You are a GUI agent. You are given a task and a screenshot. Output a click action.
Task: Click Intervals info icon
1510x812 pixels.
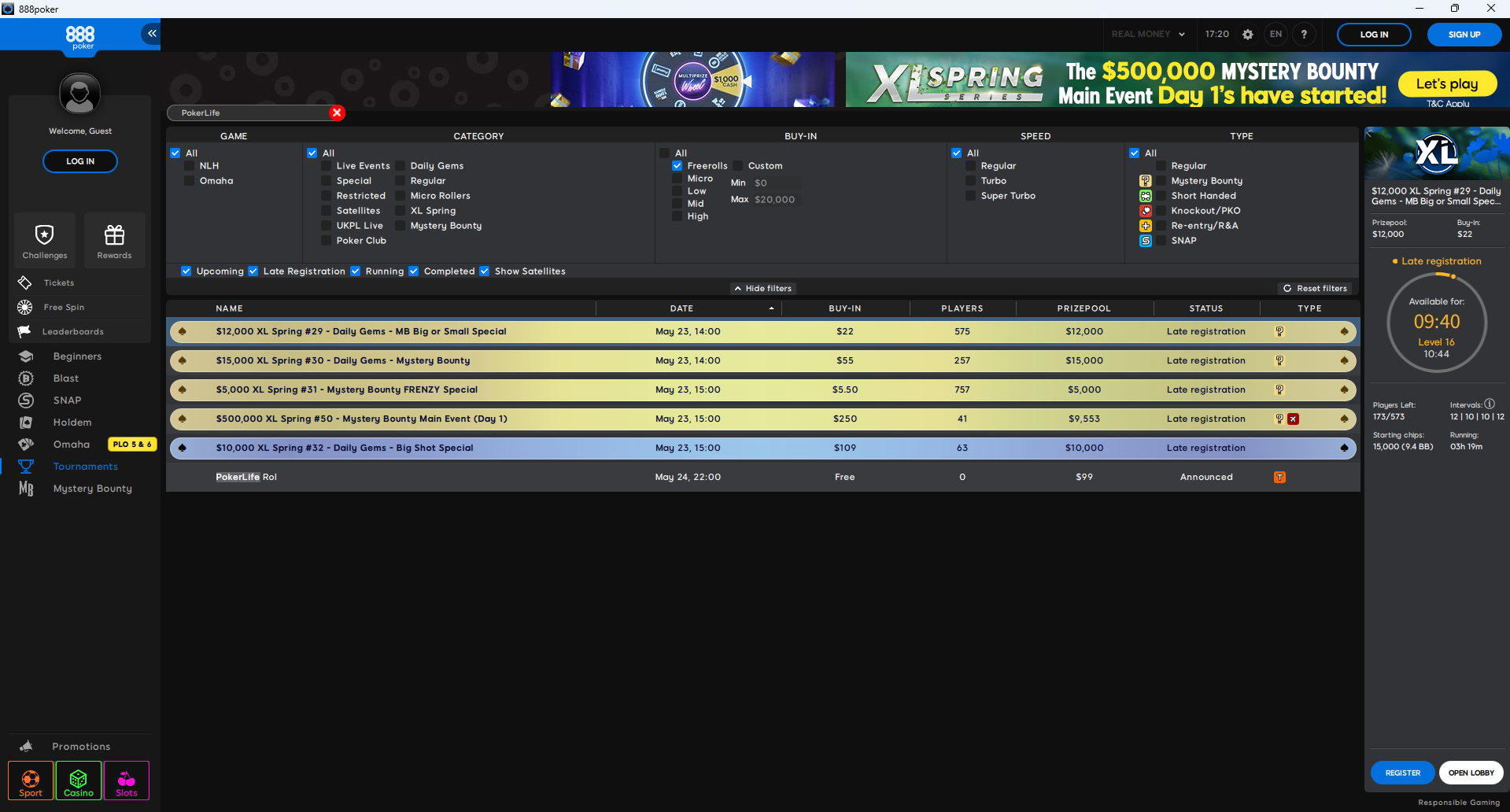pos(1490,404)
